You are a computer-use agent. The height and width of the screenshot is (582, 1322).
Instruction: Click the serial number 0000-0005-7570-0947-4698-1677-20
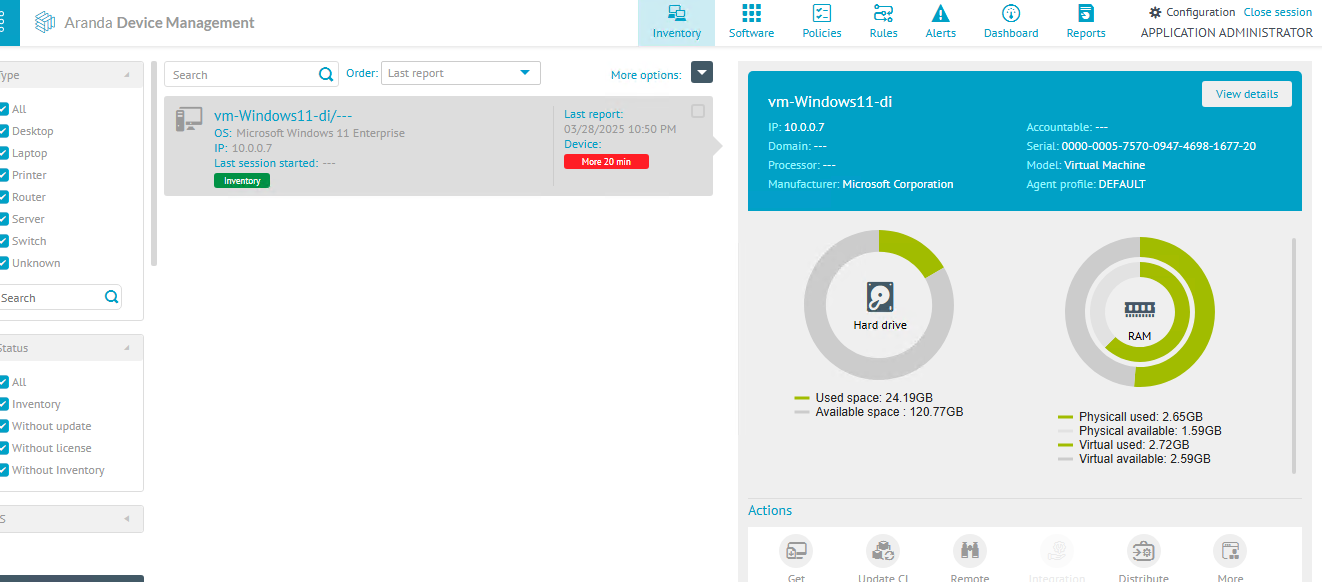[x=1159, y=146]
